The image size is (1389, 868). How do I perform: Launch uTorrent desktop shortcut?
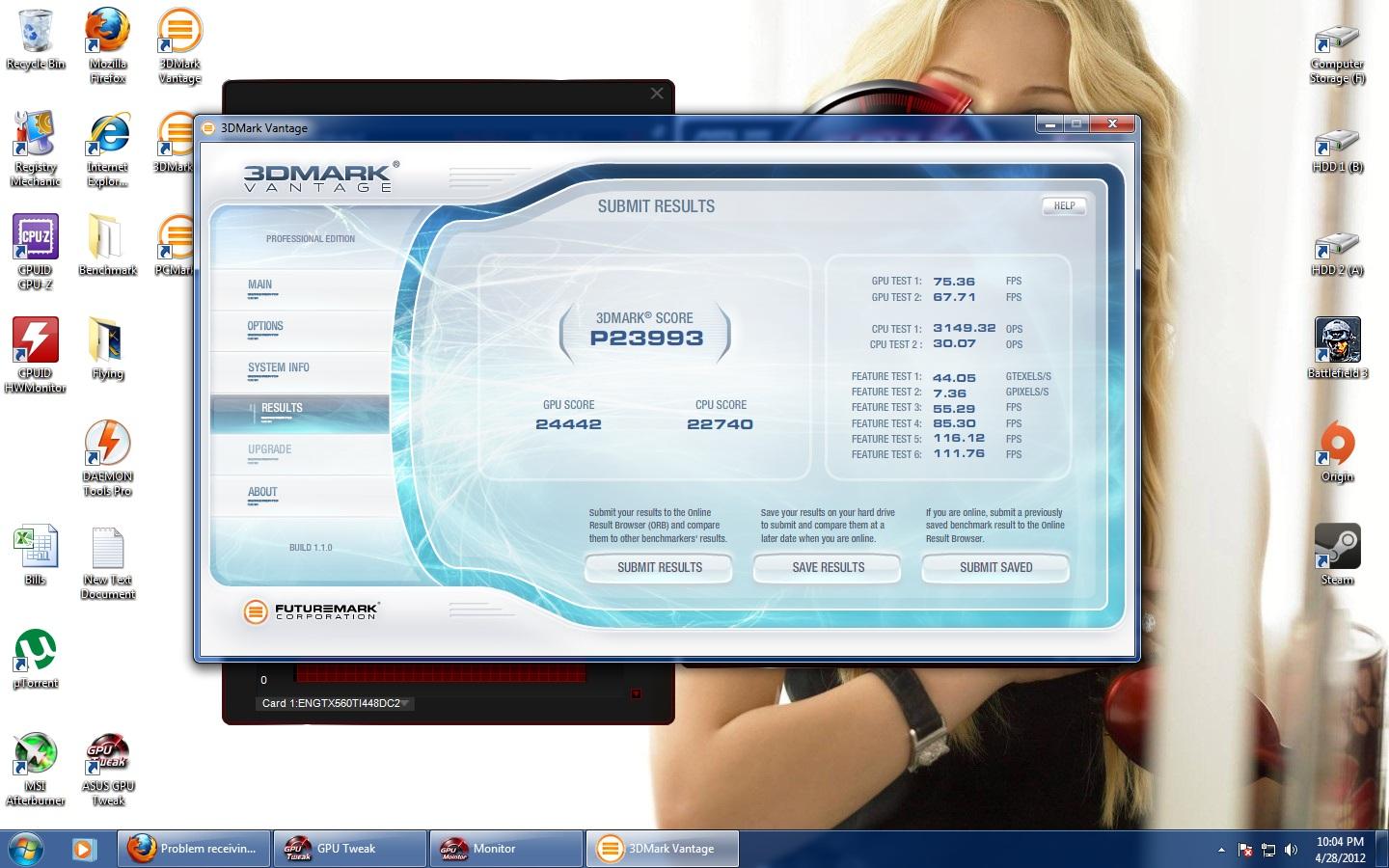pyautogui.click(x=36, y=658)
